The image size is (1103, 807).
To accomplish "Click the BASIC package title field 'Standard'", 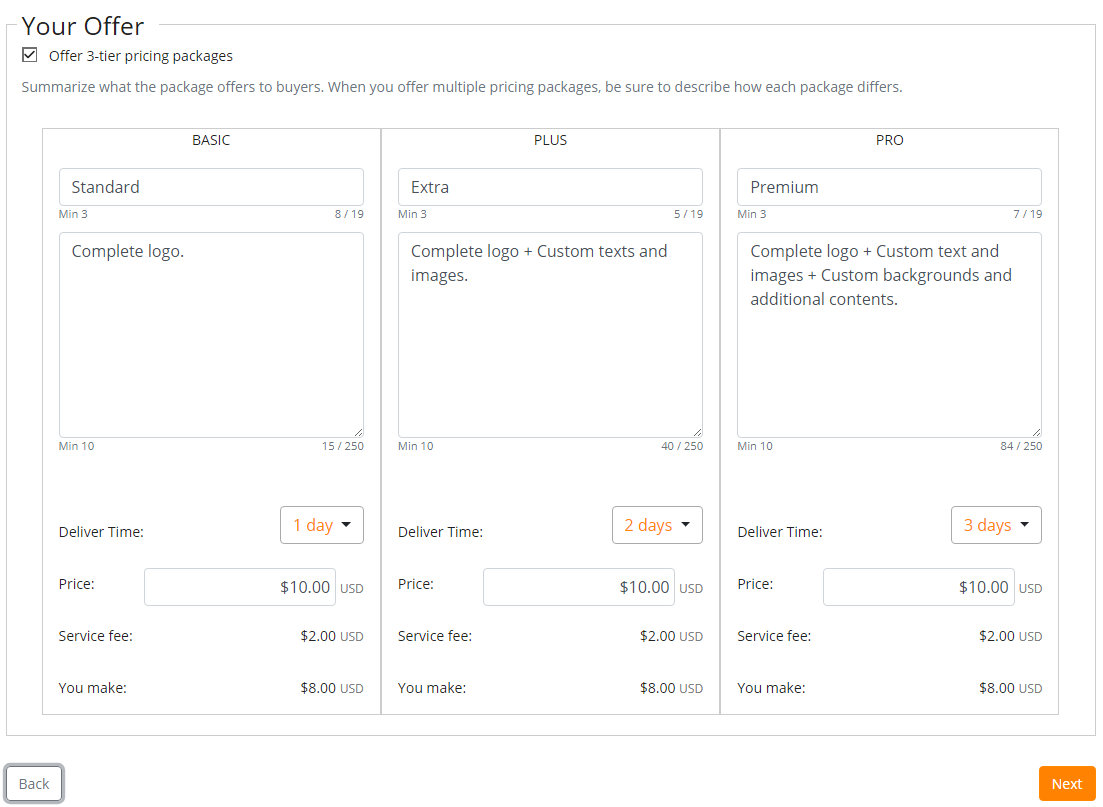I will pyautogui.click(x=211, y=187).
